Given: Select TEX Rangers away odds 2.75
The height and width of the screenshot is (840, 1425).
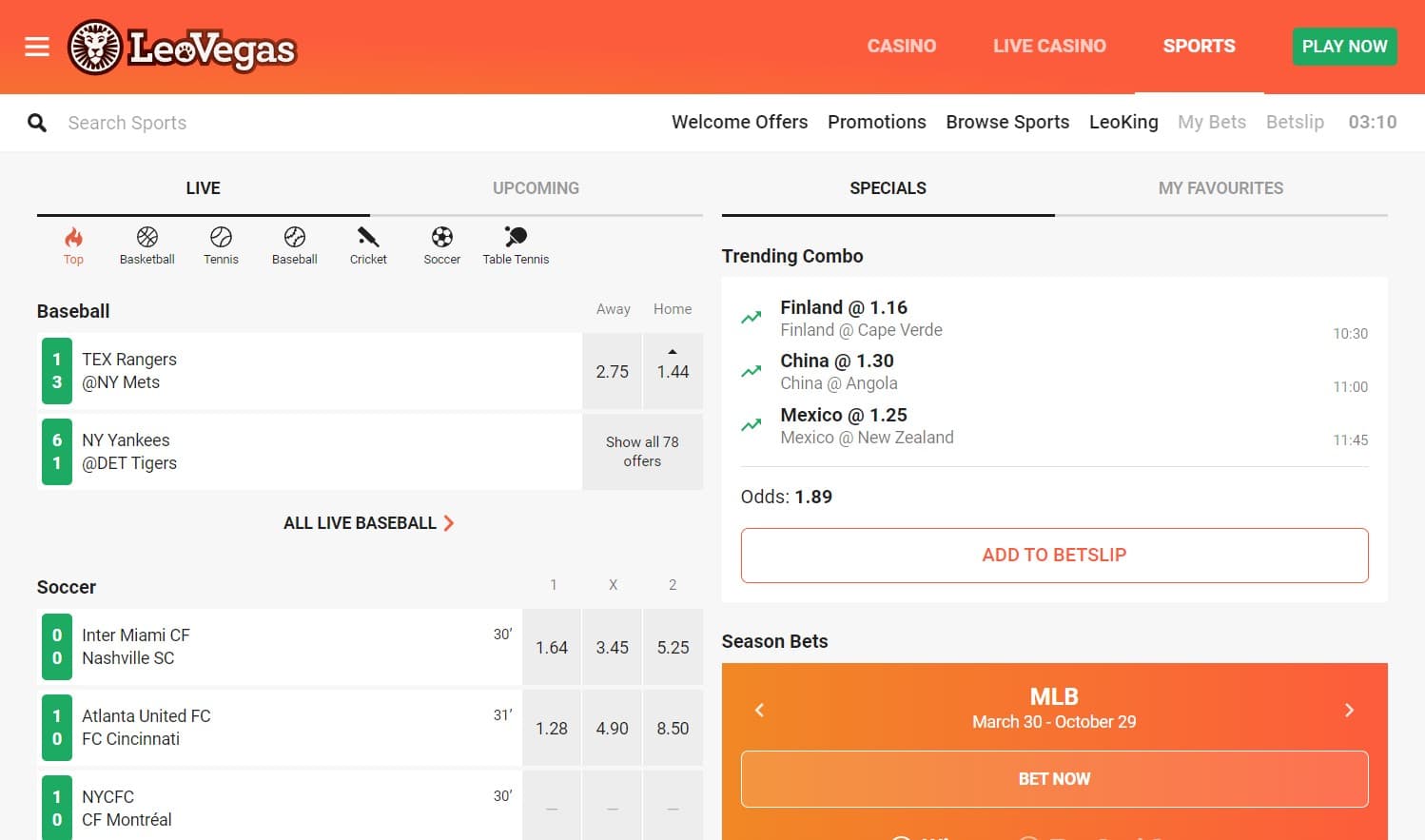Looking at the screenshot, I should 612,371.
